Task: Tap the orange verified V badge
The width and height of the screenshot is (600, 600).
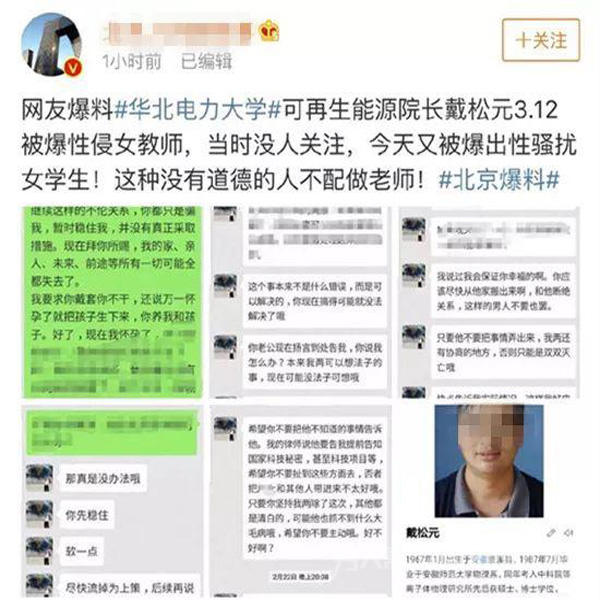Action: (x=73, y=68)
